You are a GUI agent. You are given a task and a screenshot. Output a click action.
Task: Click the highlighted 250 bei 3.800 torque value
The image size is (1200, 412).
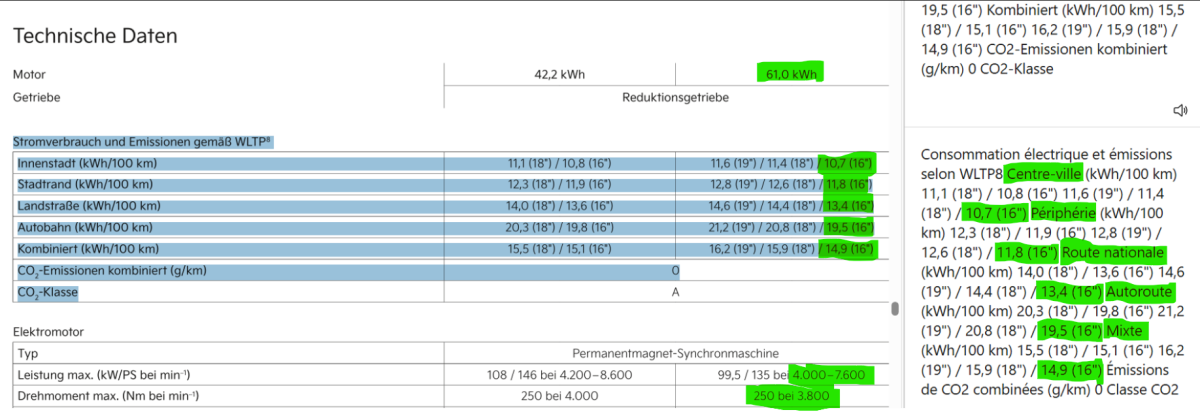789,396
